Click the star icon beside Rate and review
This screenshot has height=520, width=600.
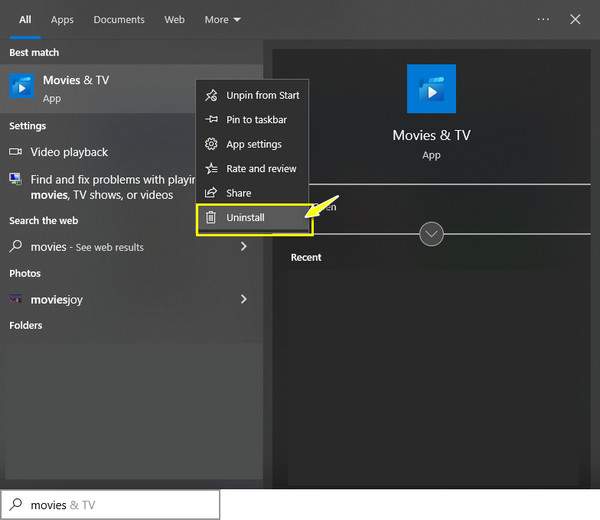click(x=211, y=168)
